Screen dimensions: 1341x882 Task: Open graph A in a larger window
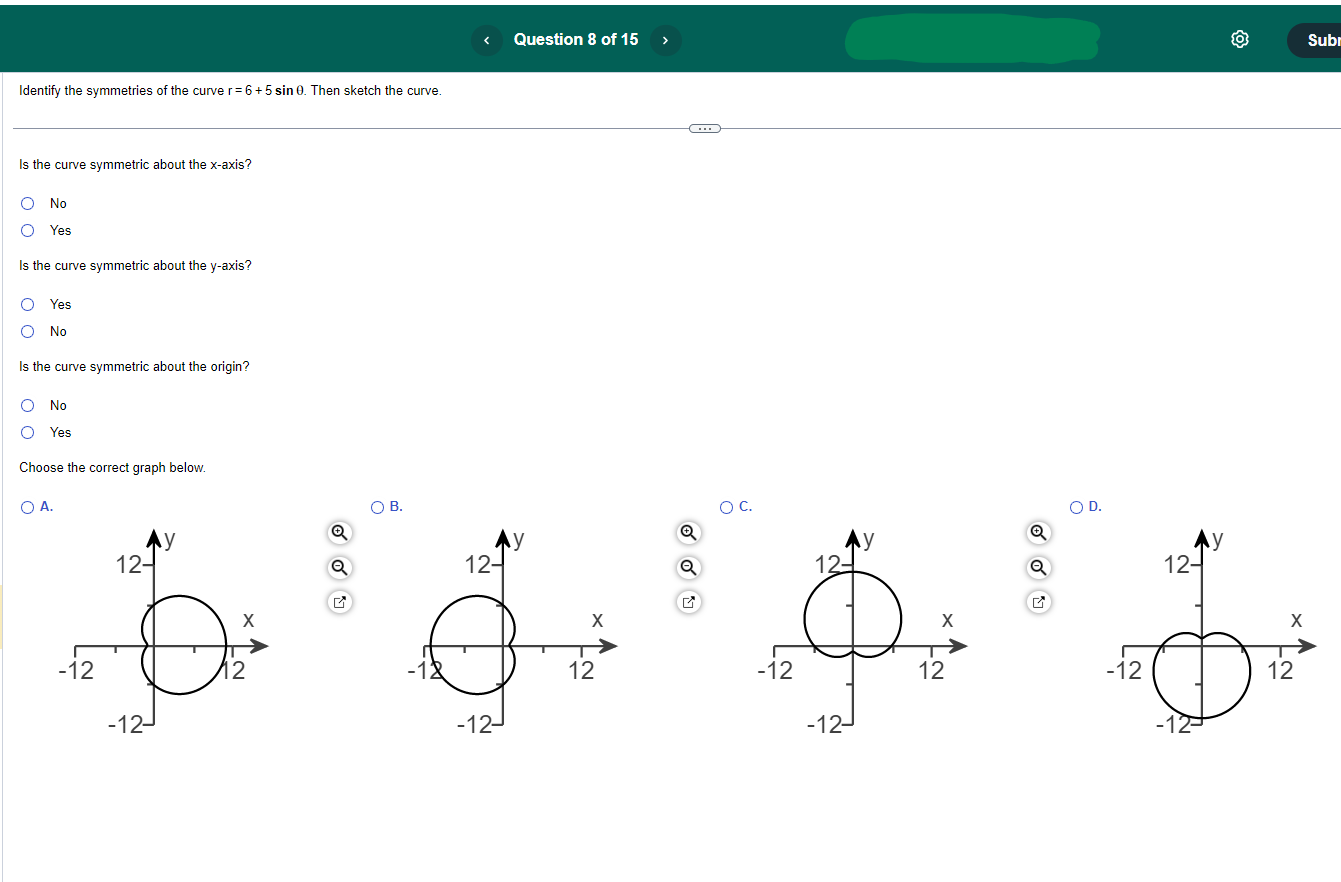pyautogui.click(x=338, y=601)
